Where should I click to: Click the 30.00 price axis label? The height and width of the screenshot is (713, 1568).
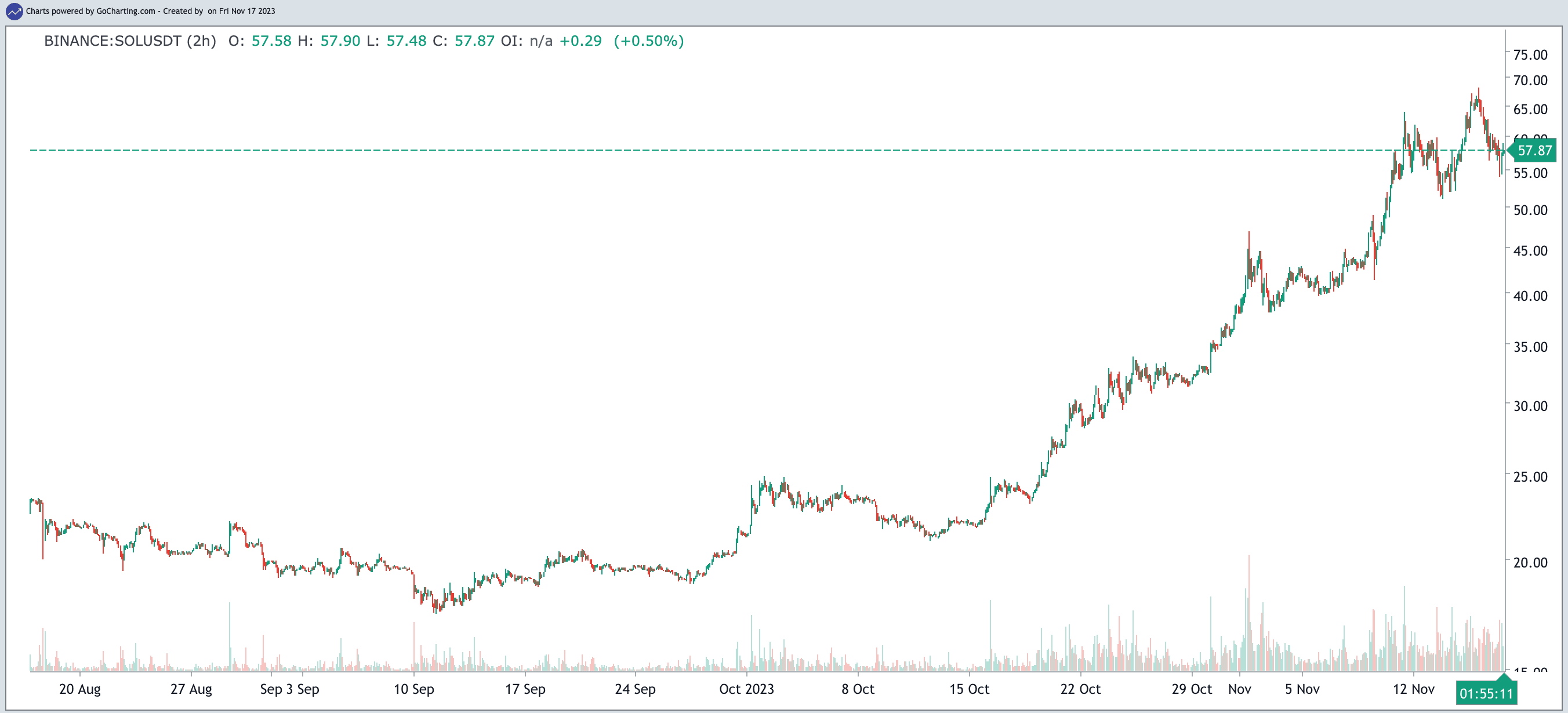tap(1530, 406)
